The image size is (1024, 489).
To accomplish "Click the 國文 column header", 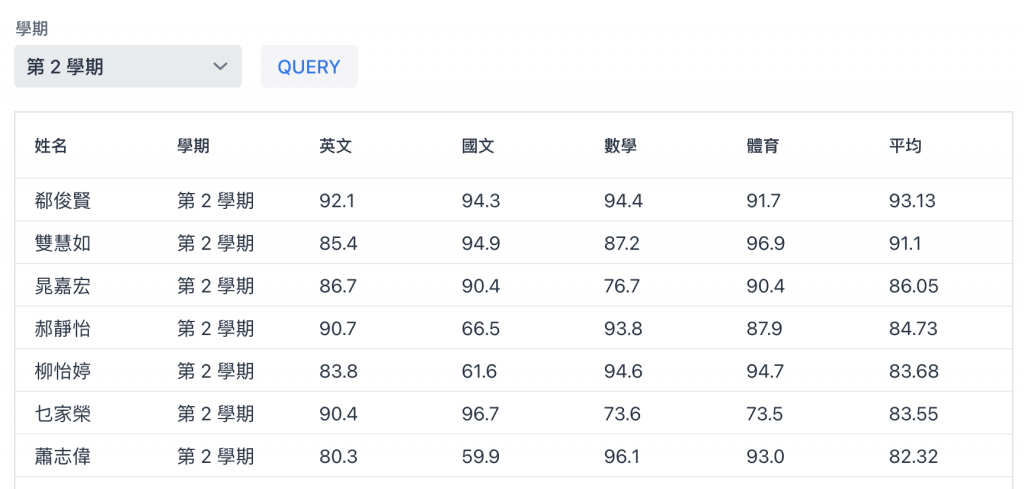I will click(478, 146).
